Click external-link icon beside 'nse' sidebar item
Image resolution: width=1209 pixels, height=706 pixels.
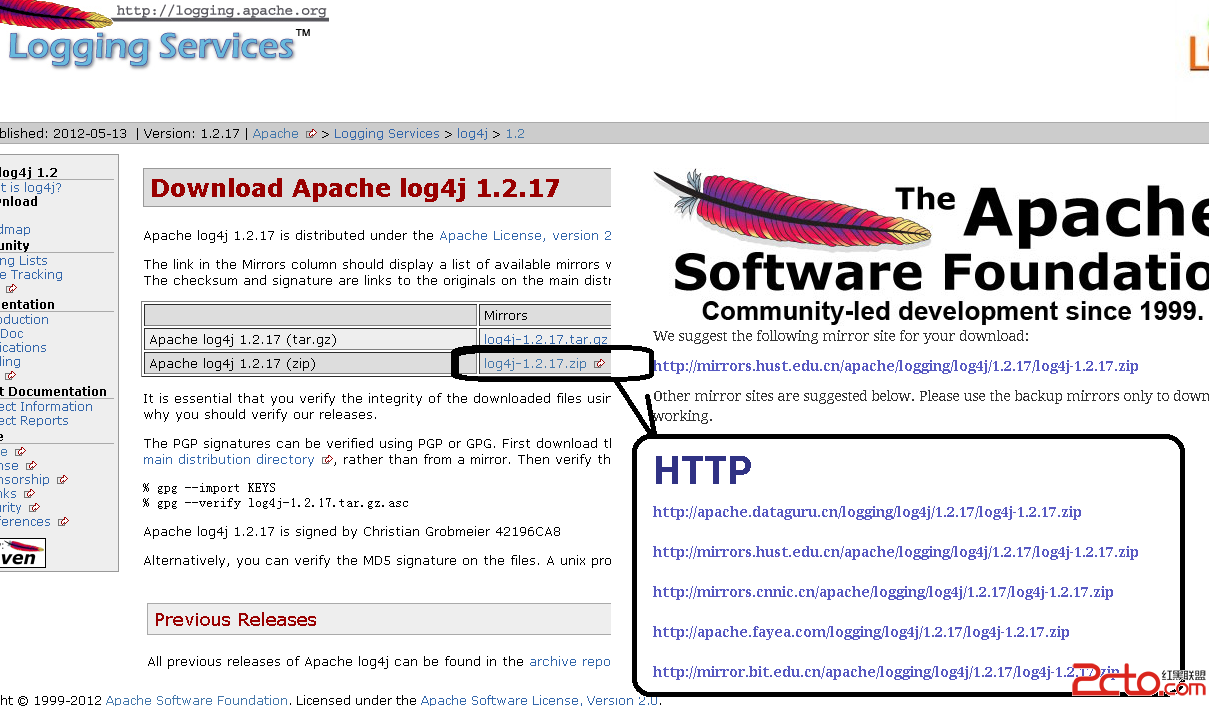(32, 466)
